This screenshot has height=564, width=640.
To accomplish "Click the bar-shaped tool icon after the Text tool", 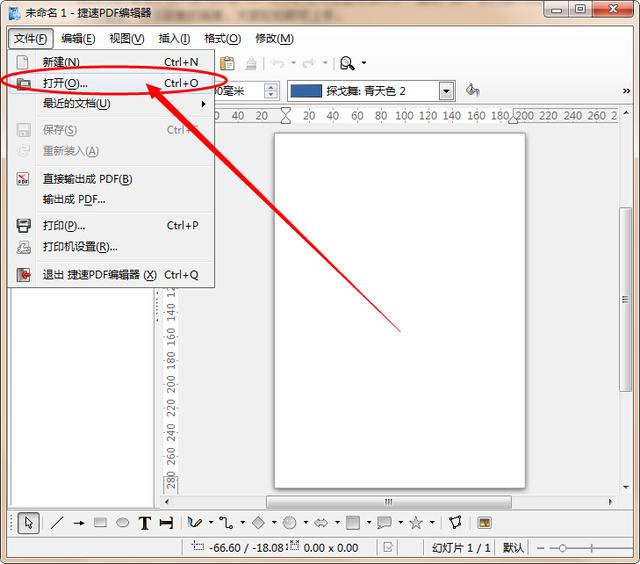I will 167,523.
